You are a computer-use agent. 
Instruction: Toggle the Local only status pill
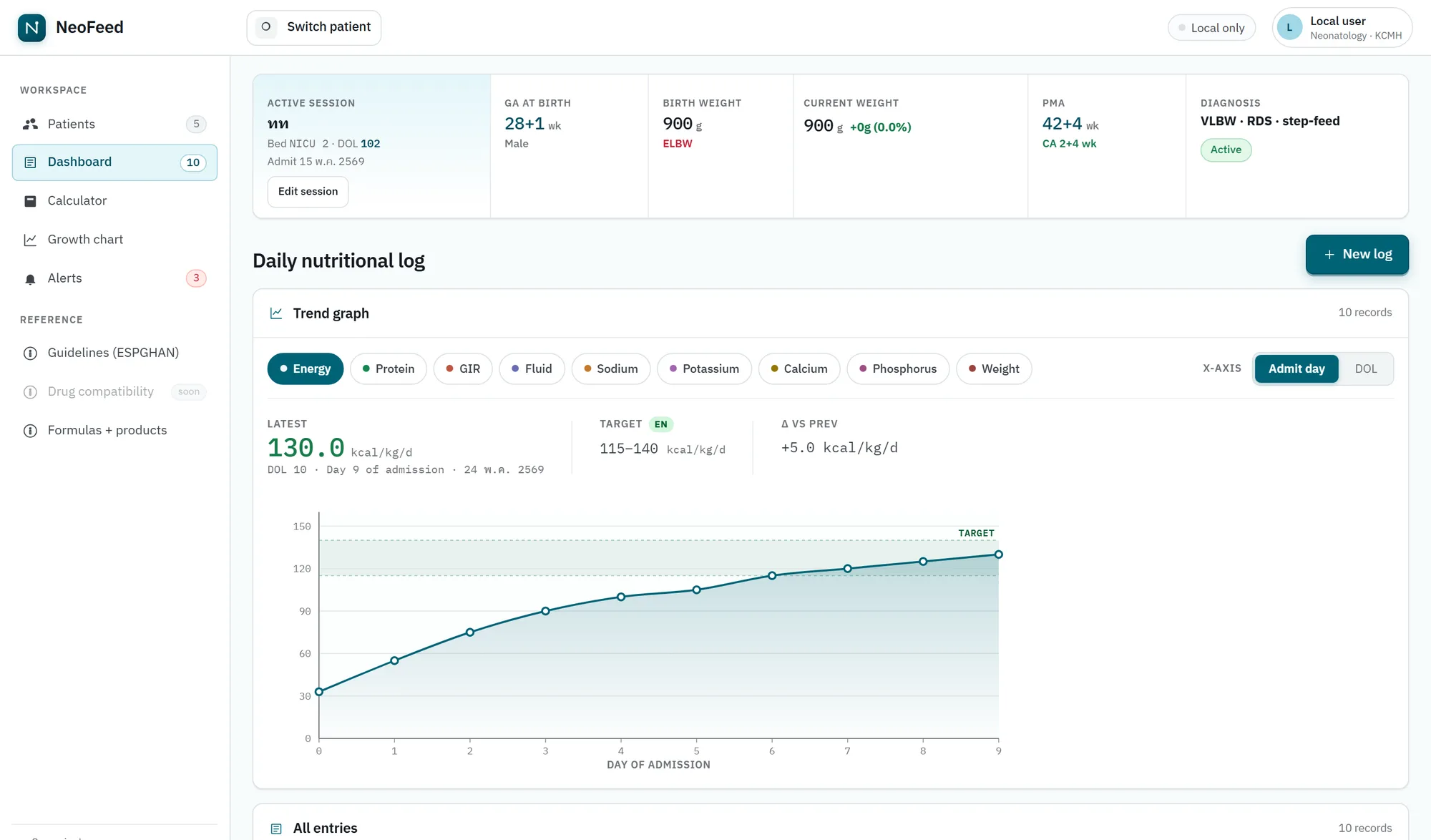[x=1211, y=27]
